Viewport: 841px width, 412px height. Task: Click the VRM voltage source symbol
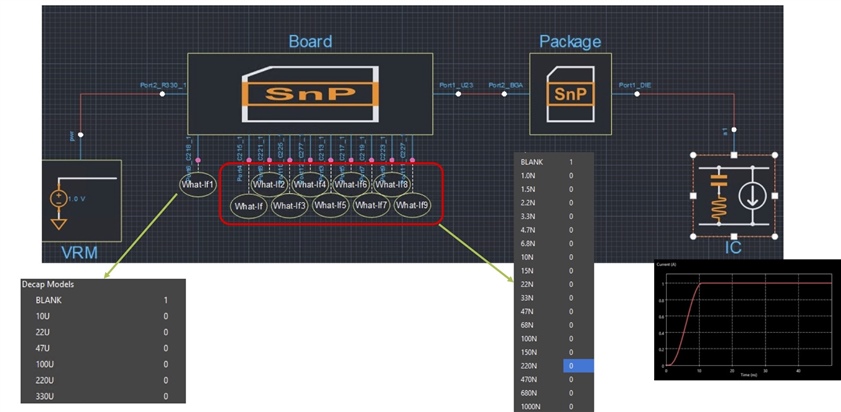coord(58,197)
